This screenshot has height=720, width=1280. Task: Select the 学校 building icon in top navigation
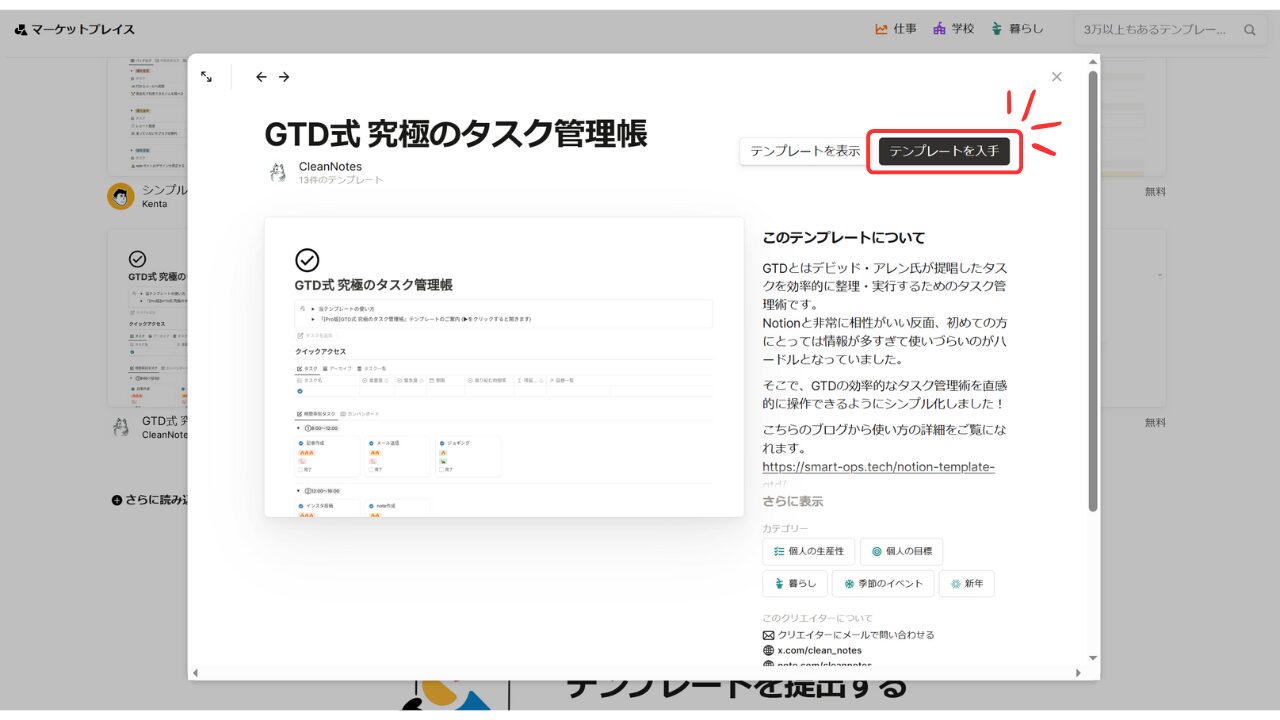click(x=941, y=29)
